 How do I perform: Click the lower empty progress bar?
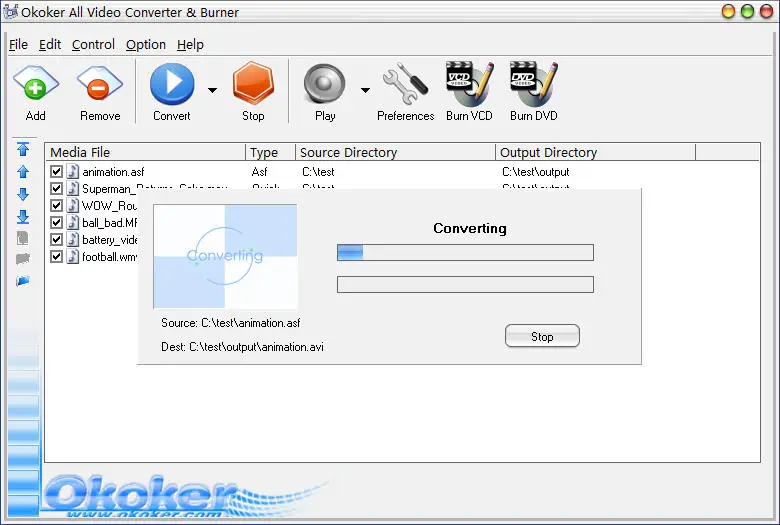pyautogui.click(x=465, y=284)
